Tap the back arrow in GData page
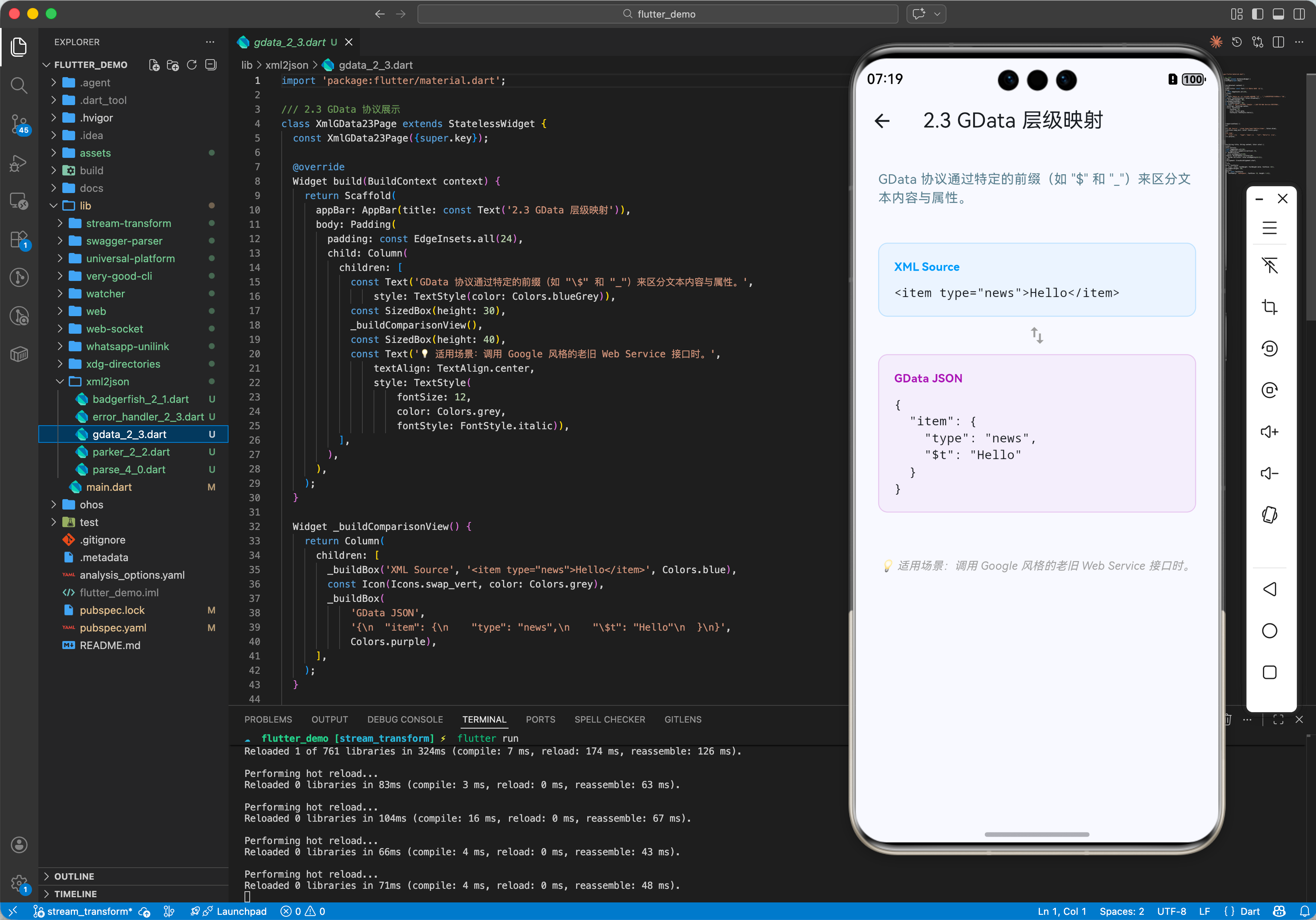1316x920 pixels. (x=882, y=121)
